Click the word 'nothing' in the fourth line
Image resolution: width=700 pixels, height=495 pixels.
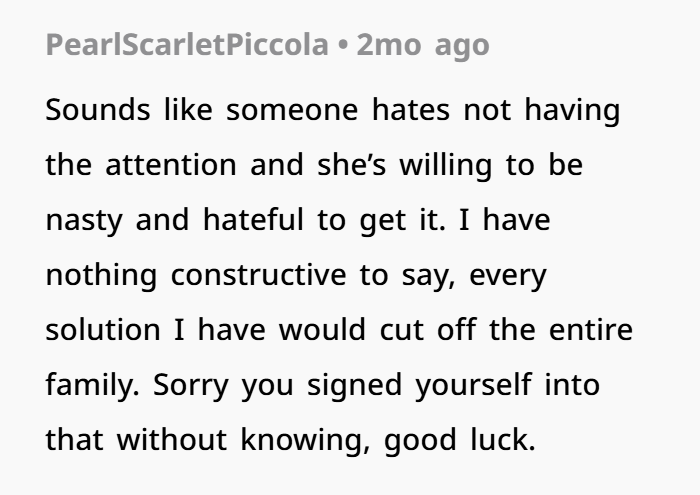[101, 275]
